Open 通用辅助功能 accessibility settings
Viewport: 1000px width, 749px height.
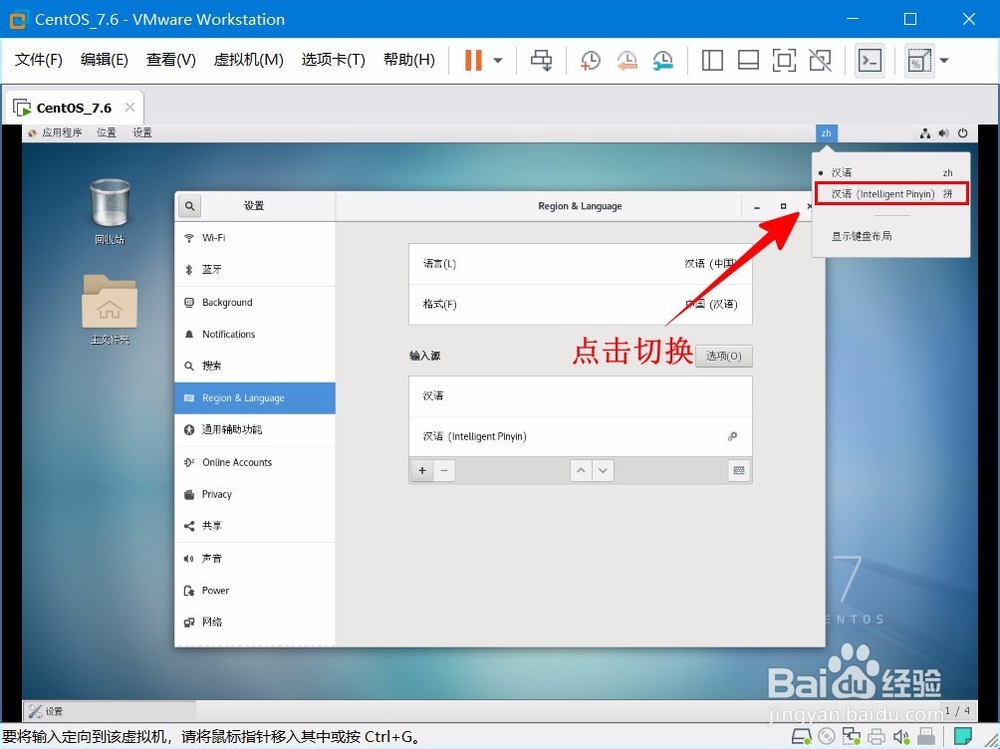point(255,430)
